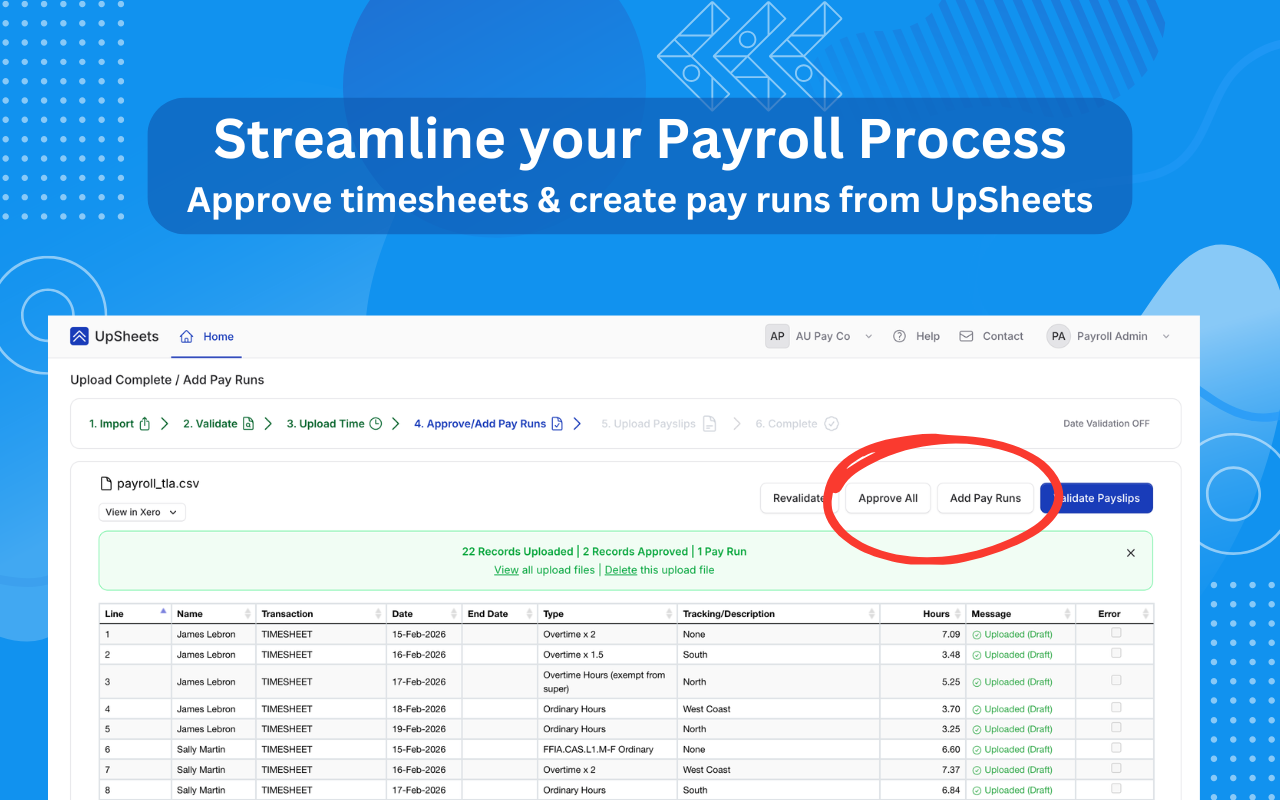Click the Approve/Add Pay Runs document icon

[x=558, y=424]
